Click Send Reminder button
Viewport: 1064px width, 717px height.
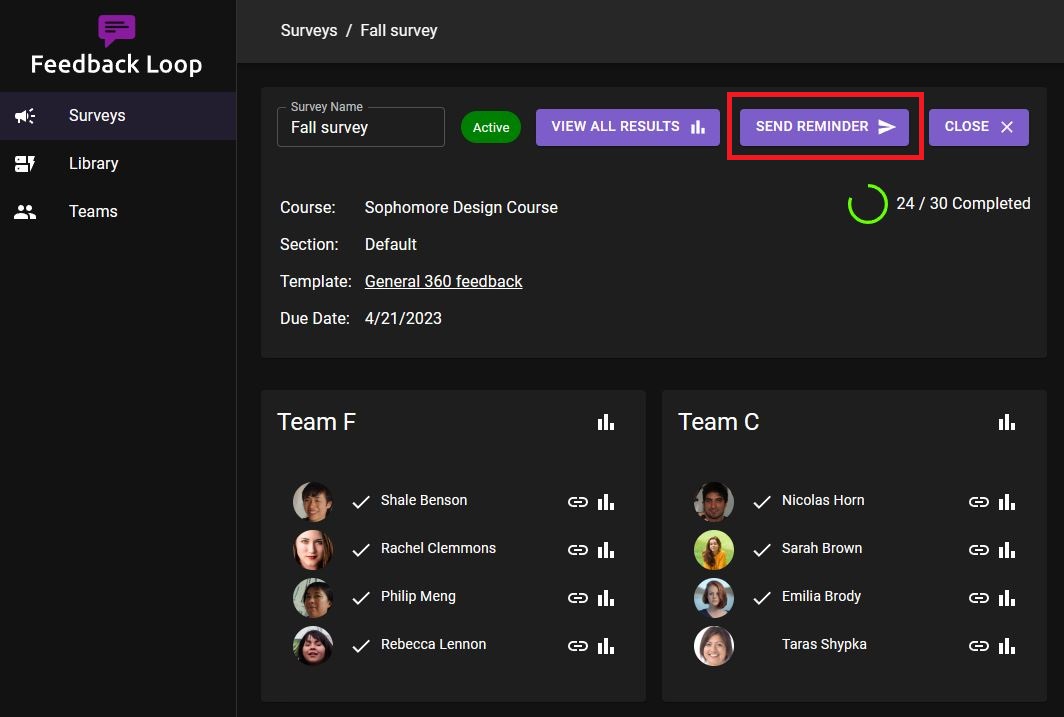[824, 127]
